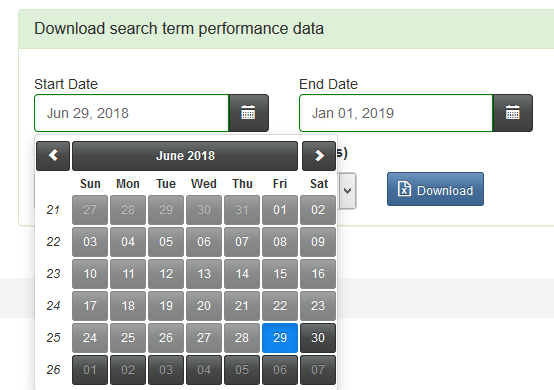Viewport: 554px width, 390px height.
Task: Click "Download search term performance data" heading
Action: tap(179, 29)
